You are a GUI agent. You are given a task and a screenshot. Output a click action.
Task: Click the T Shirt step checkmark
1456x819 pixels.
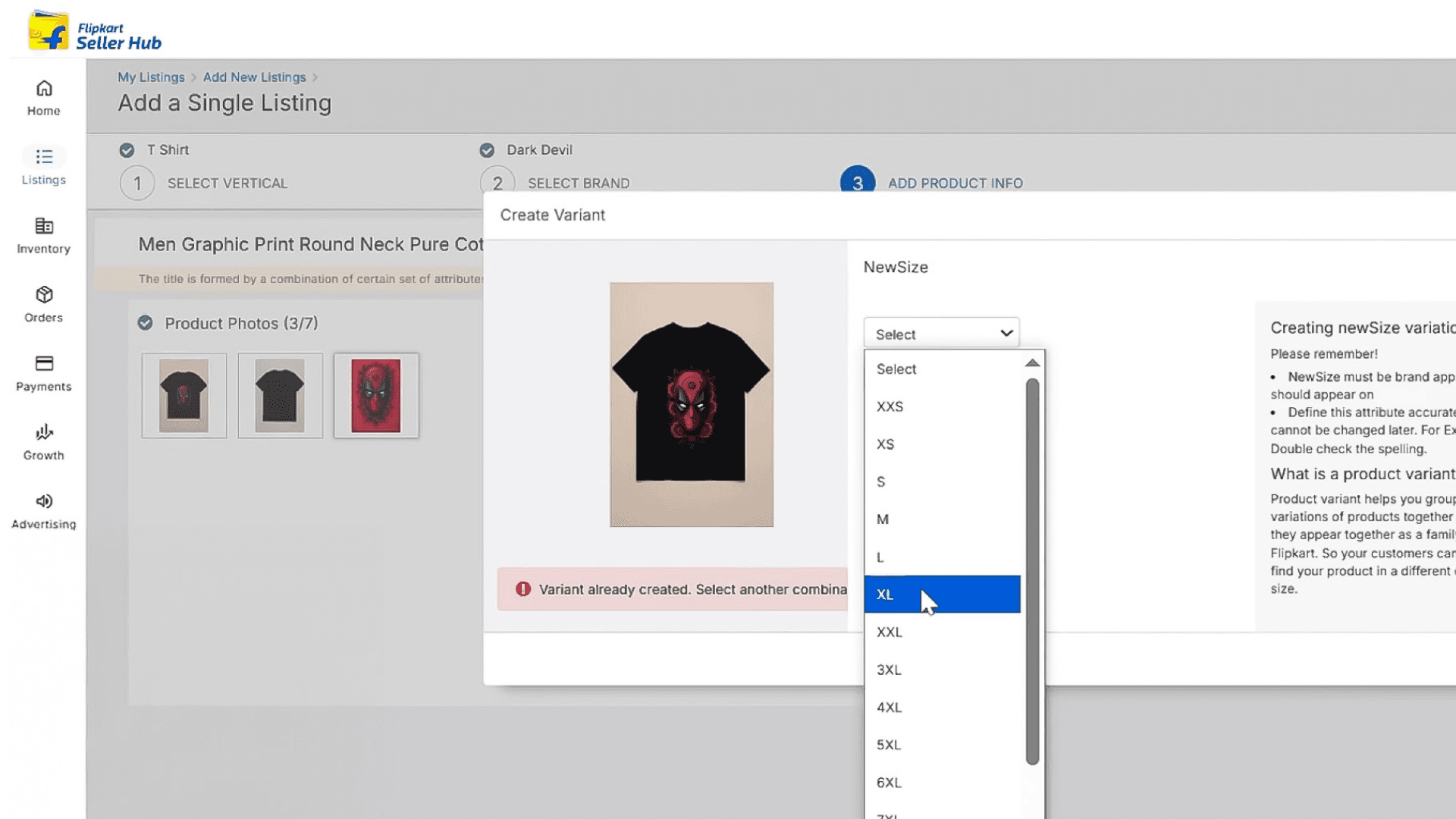tap(127, 150)
